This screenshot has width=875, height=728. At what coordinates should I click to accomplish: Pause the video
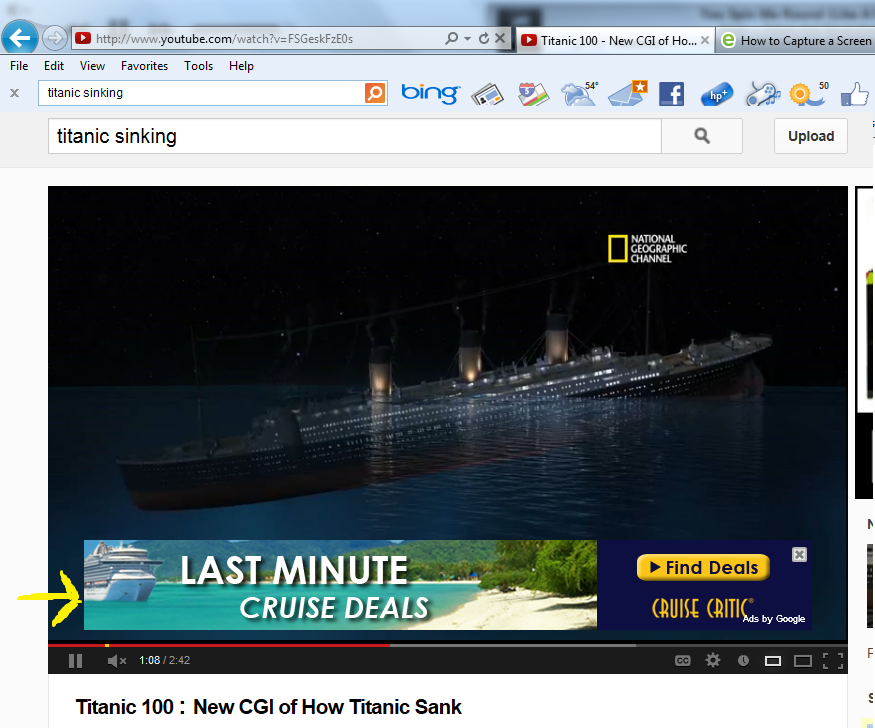(x=75, y=660)
